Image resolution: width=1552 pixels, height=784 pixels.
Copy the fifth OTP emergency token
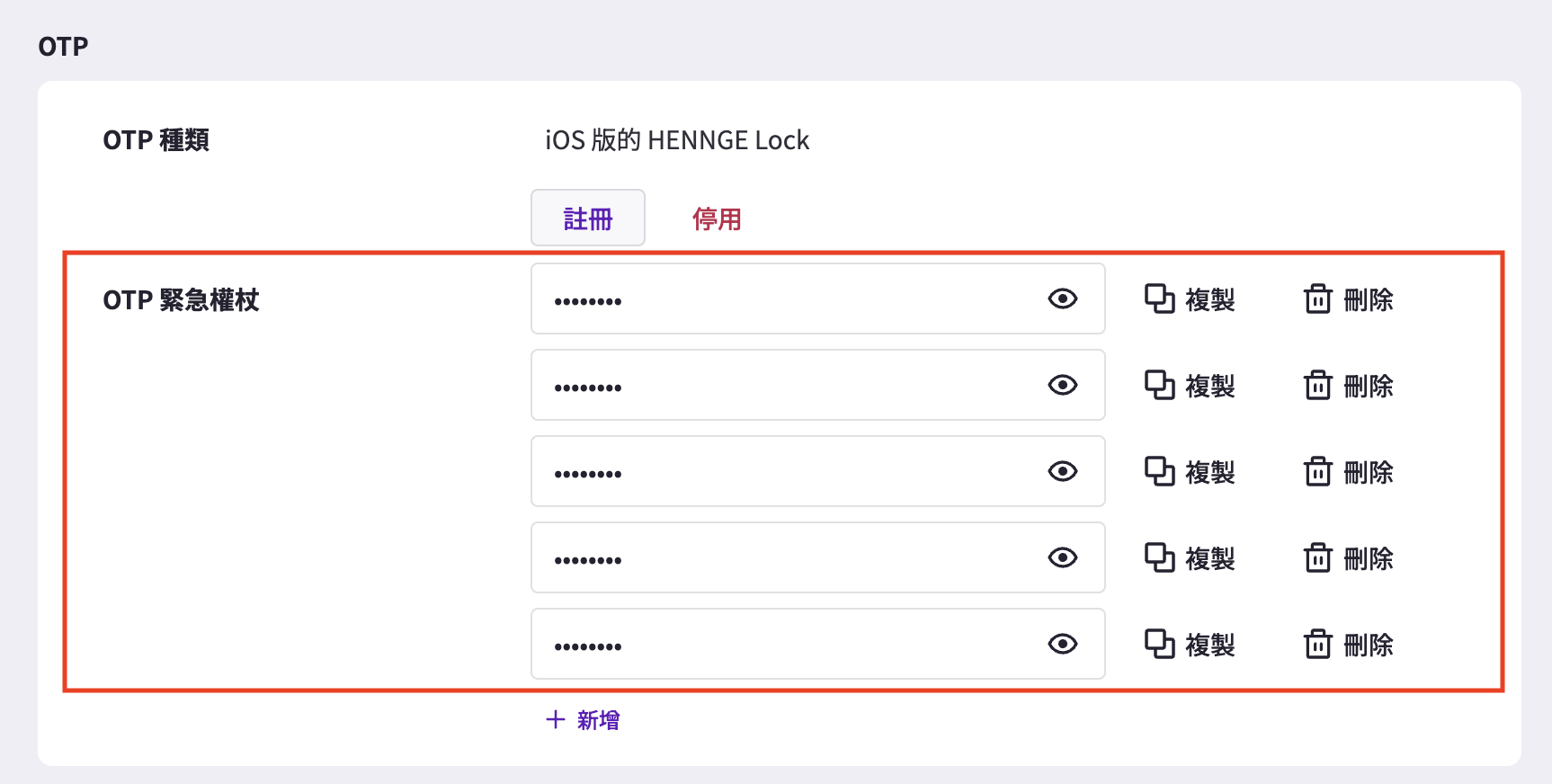tap(1190, 645)
